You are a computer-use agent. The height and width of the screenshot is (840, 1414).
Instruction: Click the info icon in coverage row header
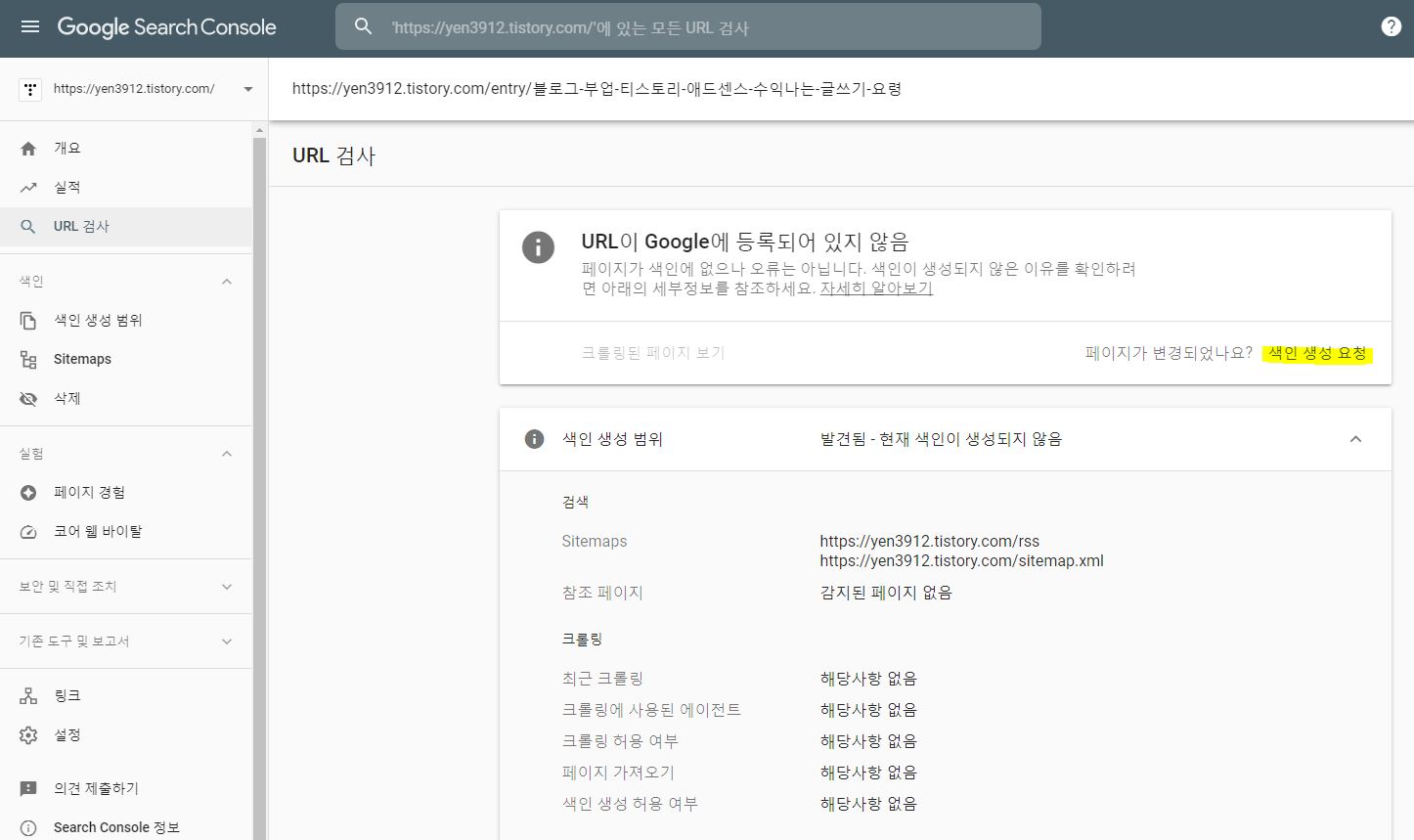click(534, 439)
